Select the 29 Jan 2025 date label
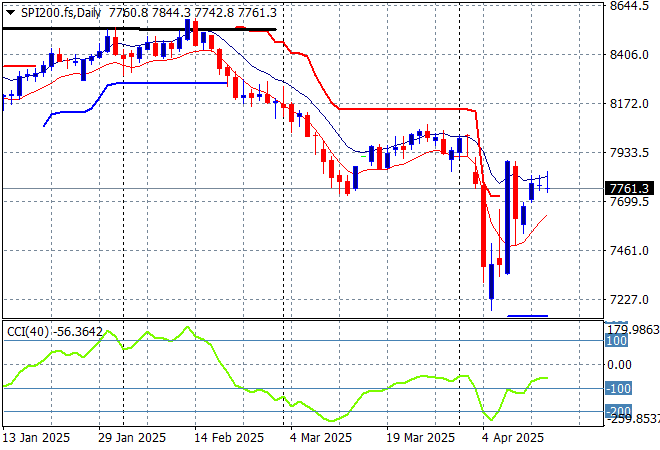The width and height of the screenshot is (660, 450). [x=132, y=438]
